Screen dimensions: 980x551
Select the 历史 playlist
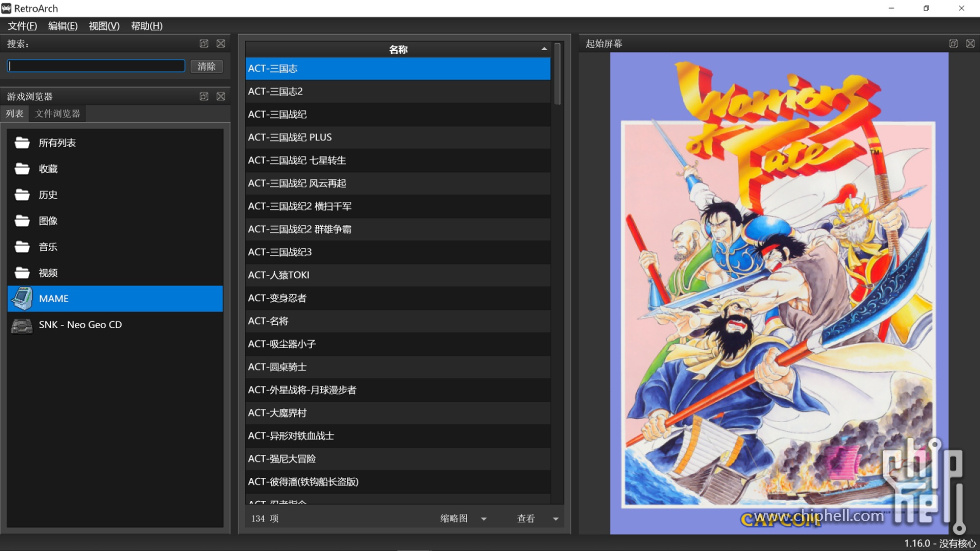coord(115,195)
